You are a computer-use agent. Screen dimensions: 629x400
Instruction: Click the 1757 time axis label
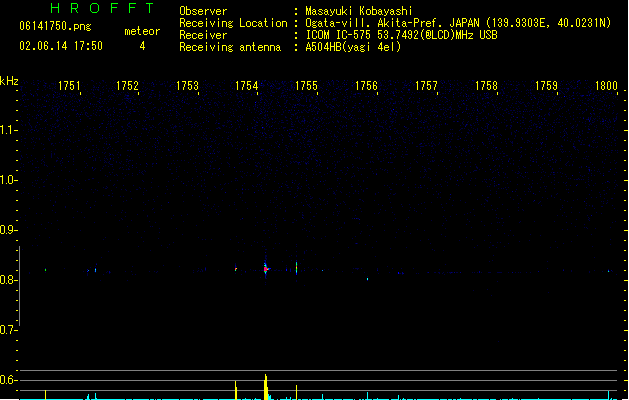click(426, 86)
